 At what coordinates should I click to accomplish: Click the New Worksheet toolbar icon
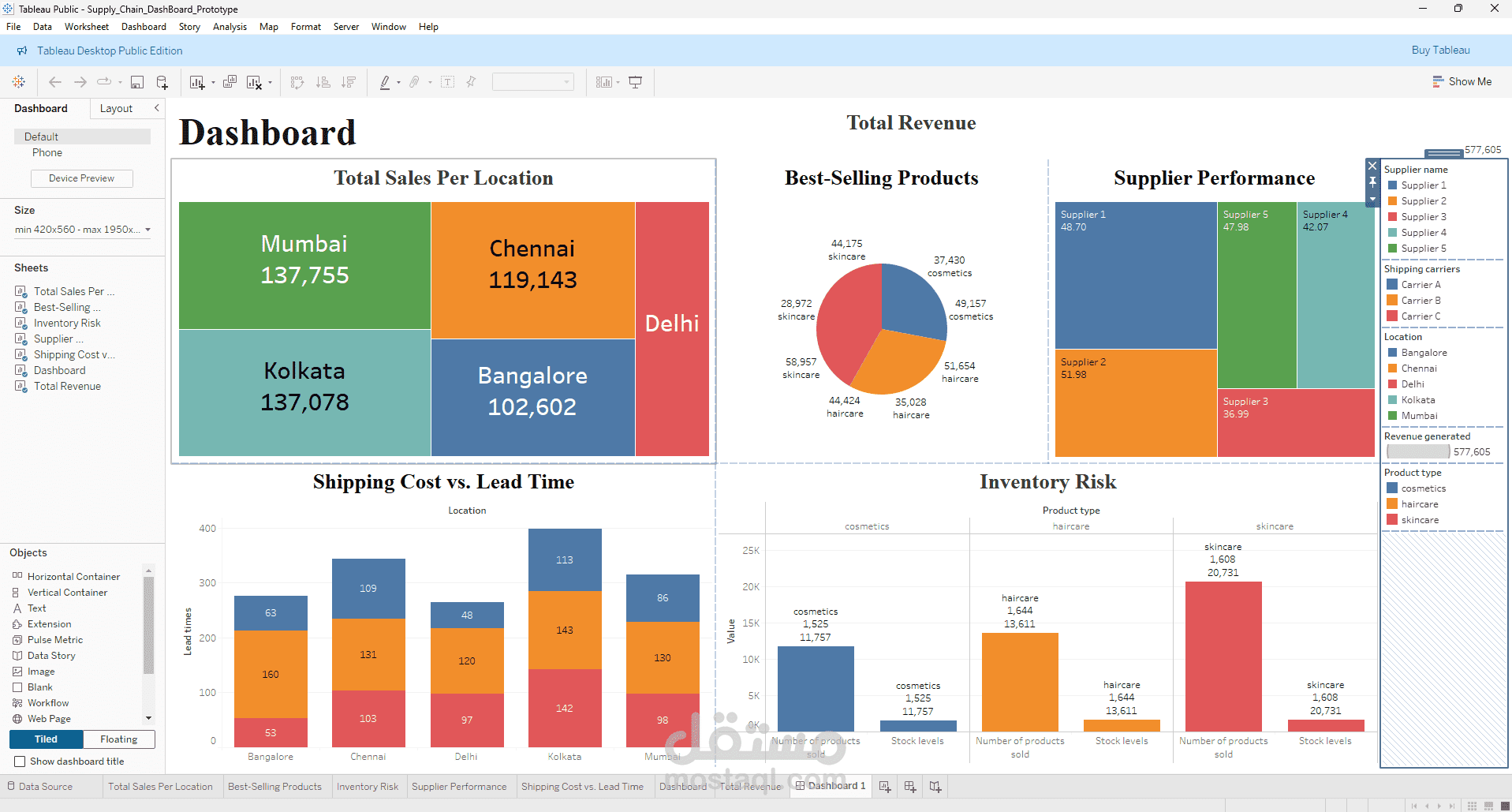coord(196,82)
